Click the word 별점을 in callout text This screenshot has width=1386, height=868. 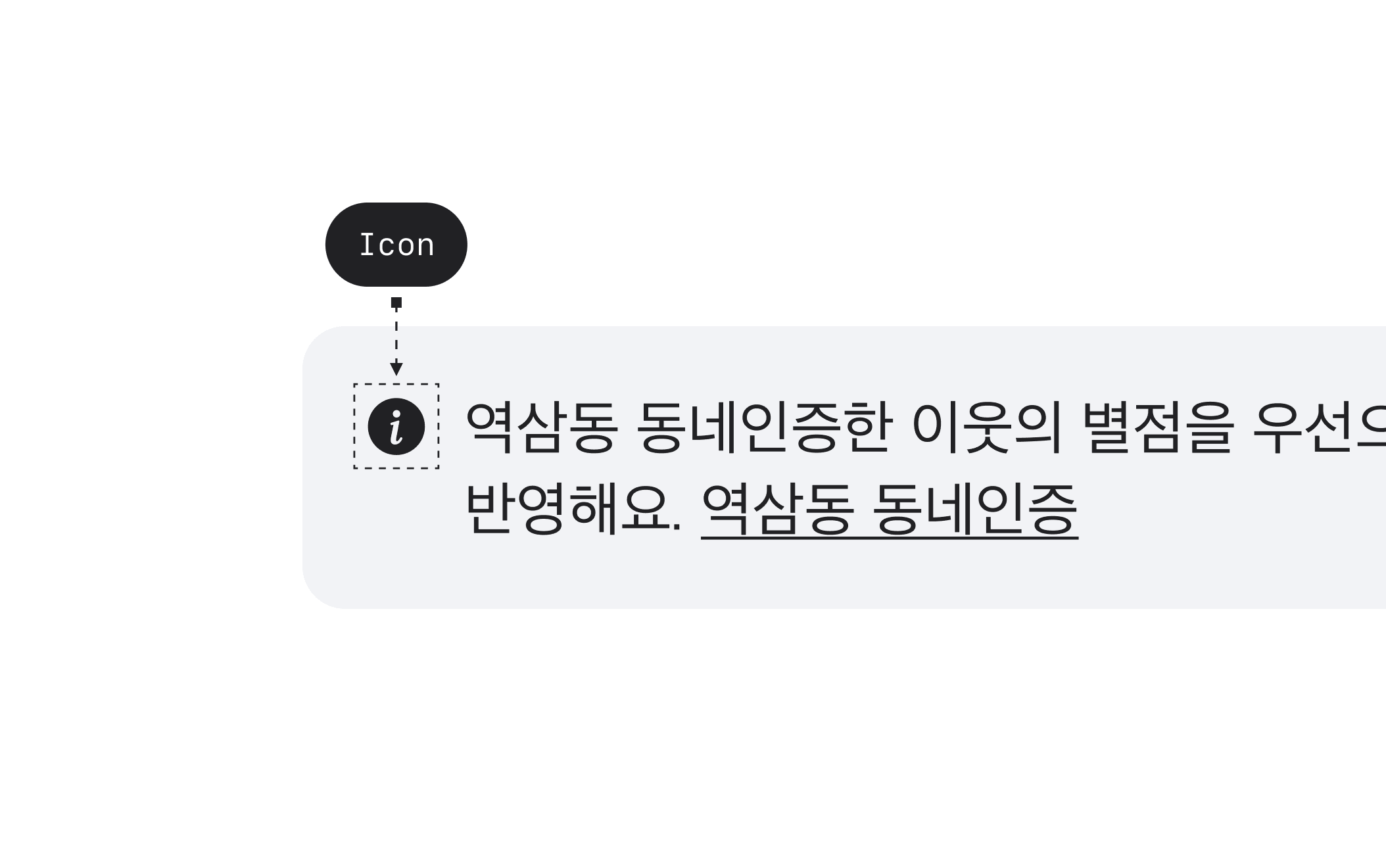[1157, 427]
